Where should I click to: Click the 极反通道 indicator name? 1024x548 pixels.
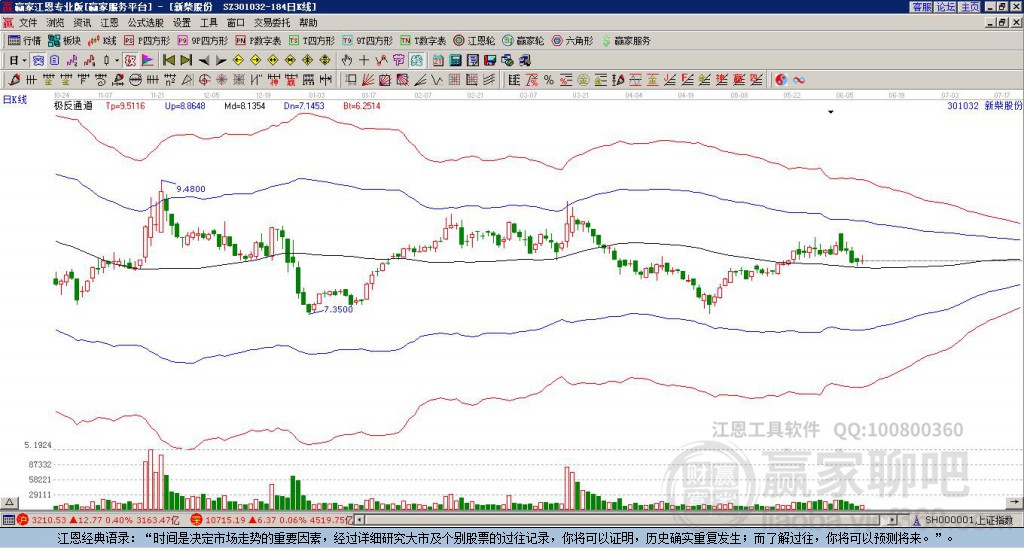pyautogui.click(x=72, y=106)
